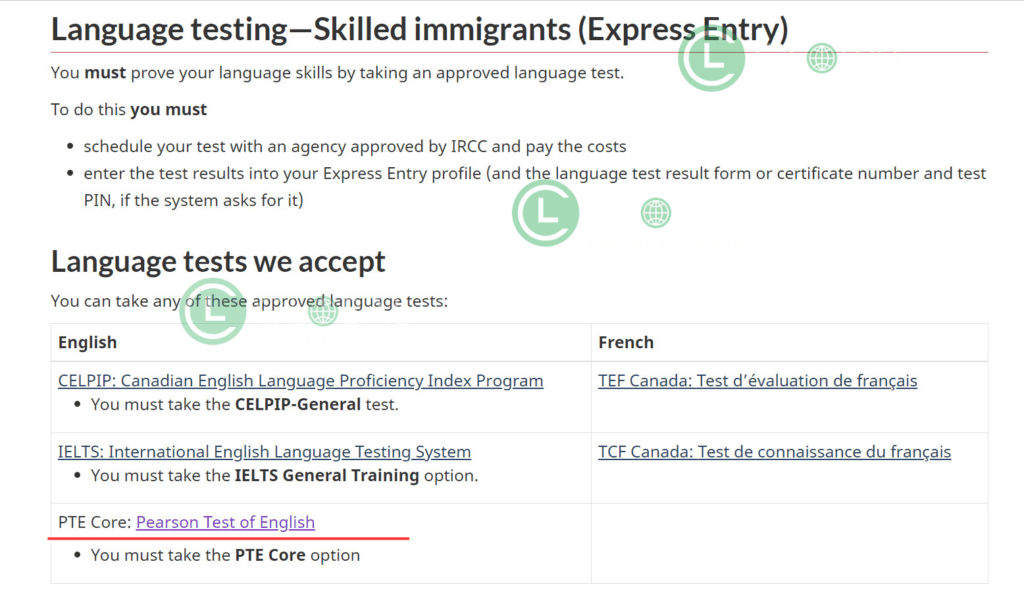Click the 'schedule your test with an agency' bullet
The image size is (1024, 597).
[355, 147]
